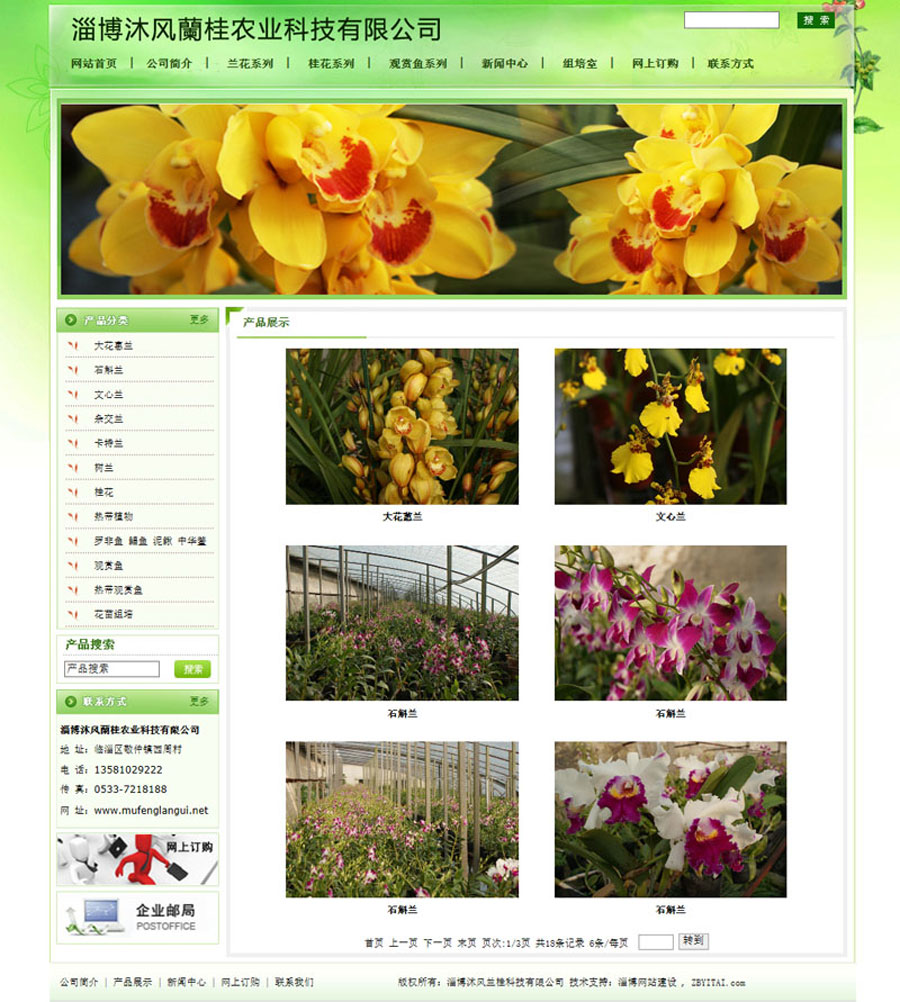The image size is (900, 1002).
Task: Click the arrow icon beside 产品分类 header
Action: (x=71, y=321)
